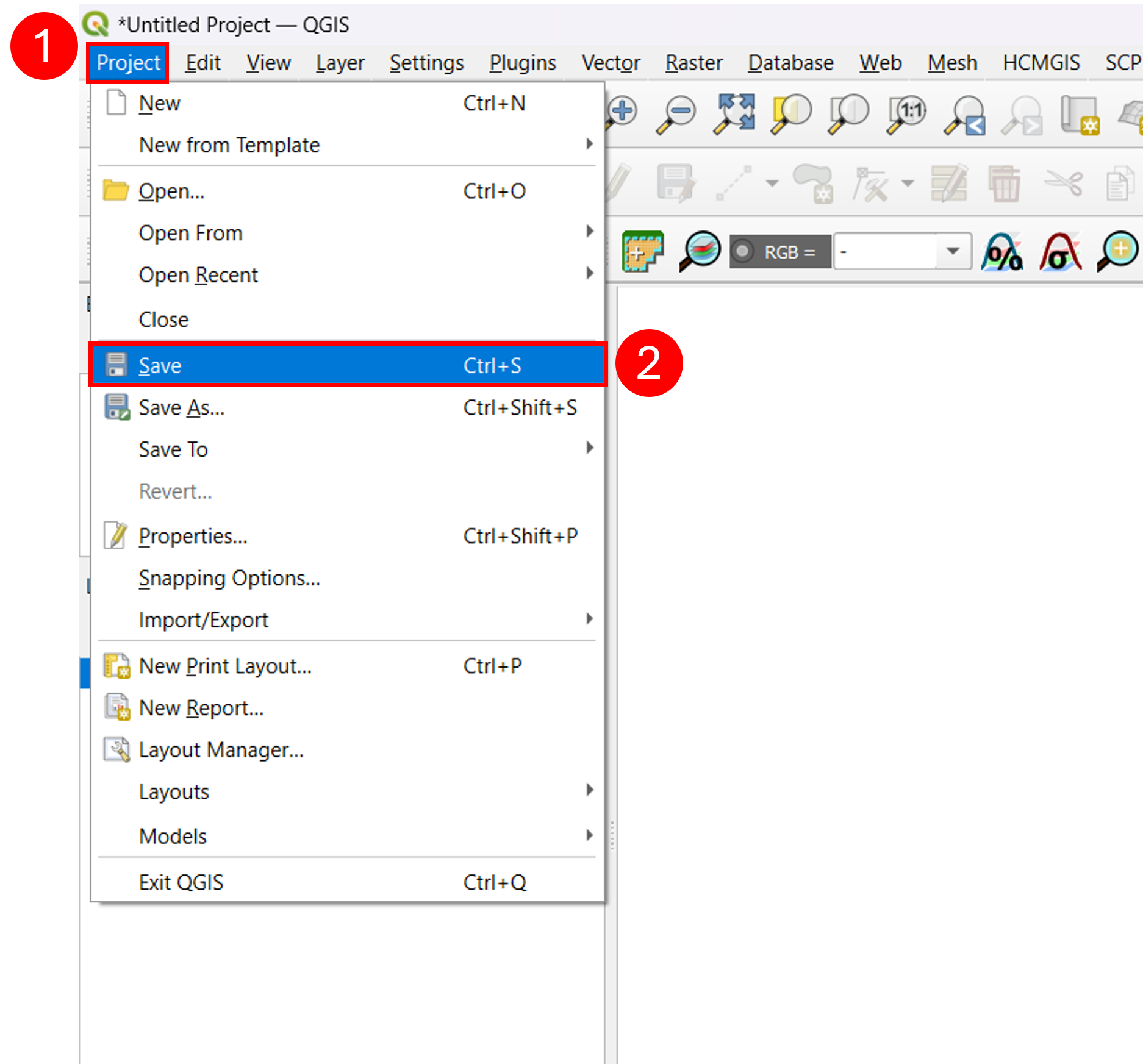Choose Open... project entry
The image size is (1143, 1064).
pos(348,191)
